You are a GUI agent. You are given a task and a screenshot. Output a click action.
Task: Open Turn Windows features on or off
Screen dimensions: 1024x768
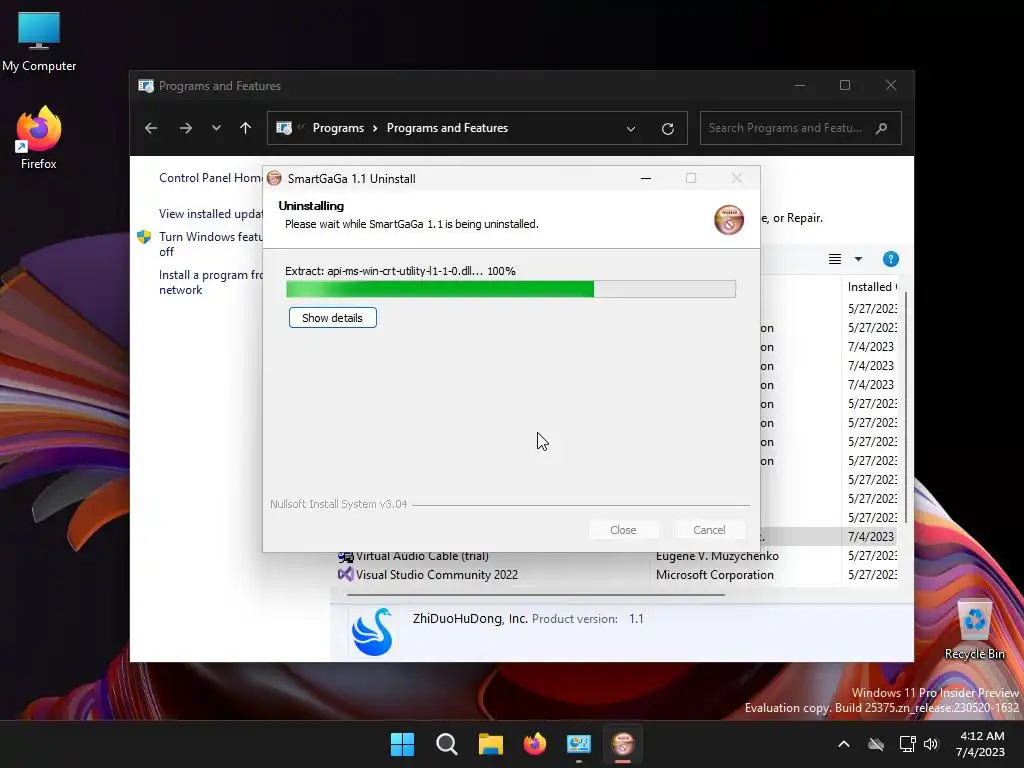(210, 244)
